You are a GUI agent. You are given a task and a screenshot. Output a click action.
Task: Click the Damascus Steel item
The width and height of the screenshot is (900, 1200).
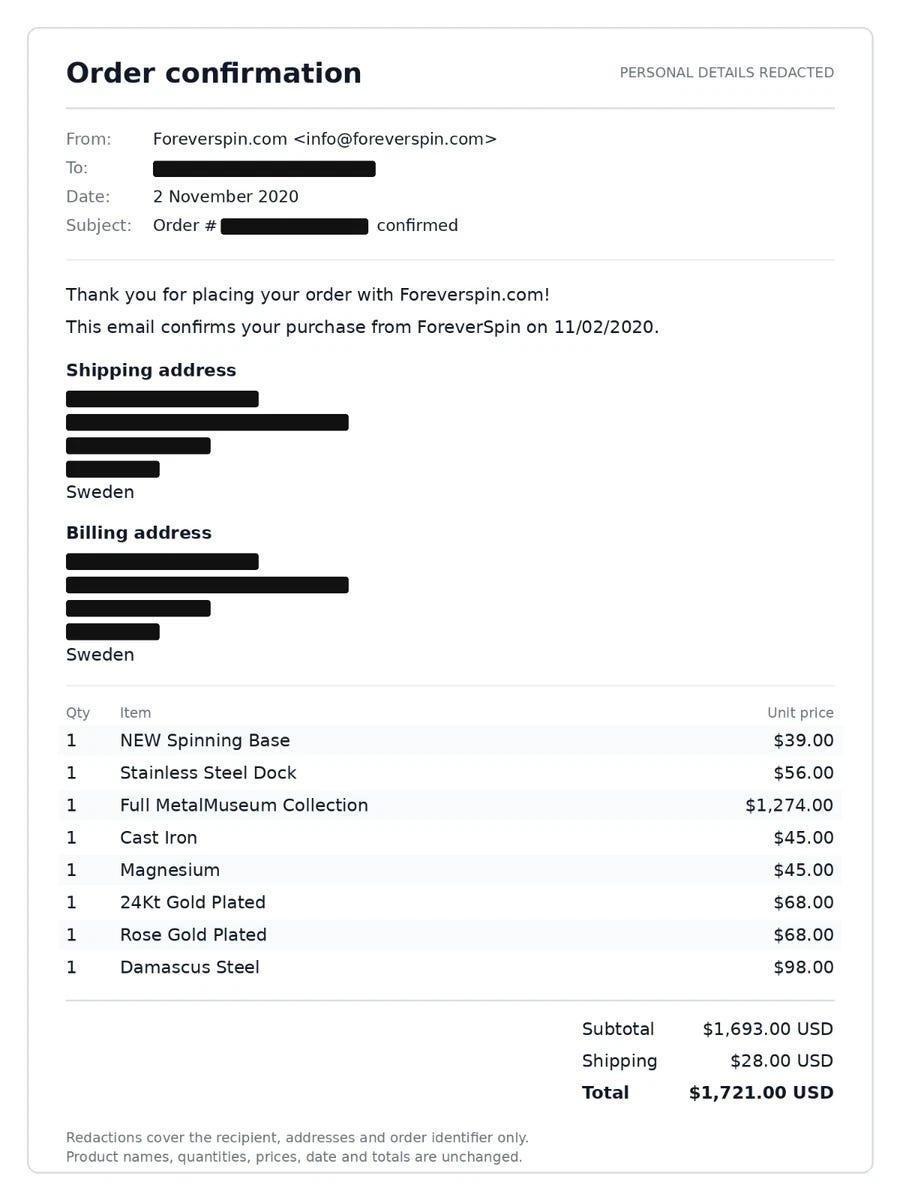pyautogui.click(x=190, y=967)
